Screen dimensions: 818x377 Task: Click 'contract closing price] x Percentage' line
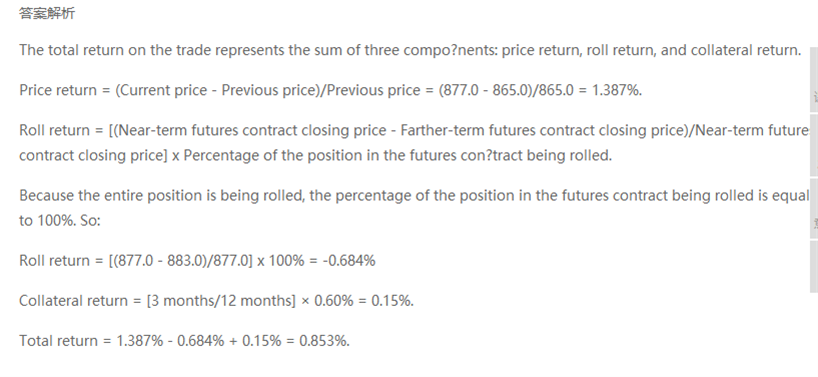coord(315,155)
